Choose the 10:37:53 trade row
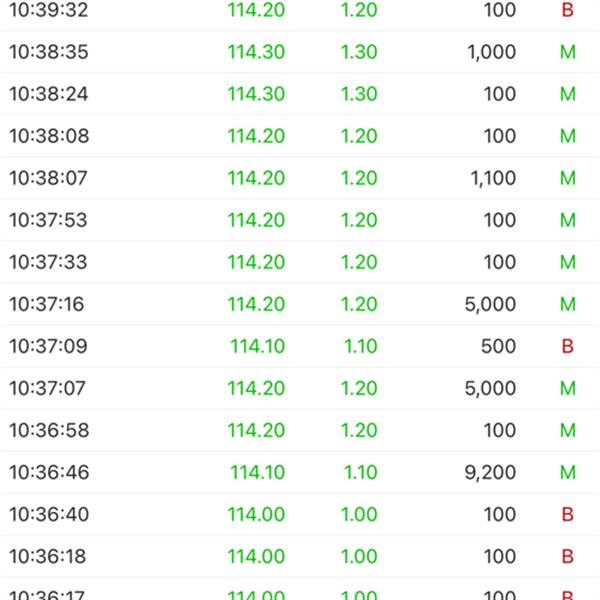This screenshot has width=600, height=600. click(300, 220)
